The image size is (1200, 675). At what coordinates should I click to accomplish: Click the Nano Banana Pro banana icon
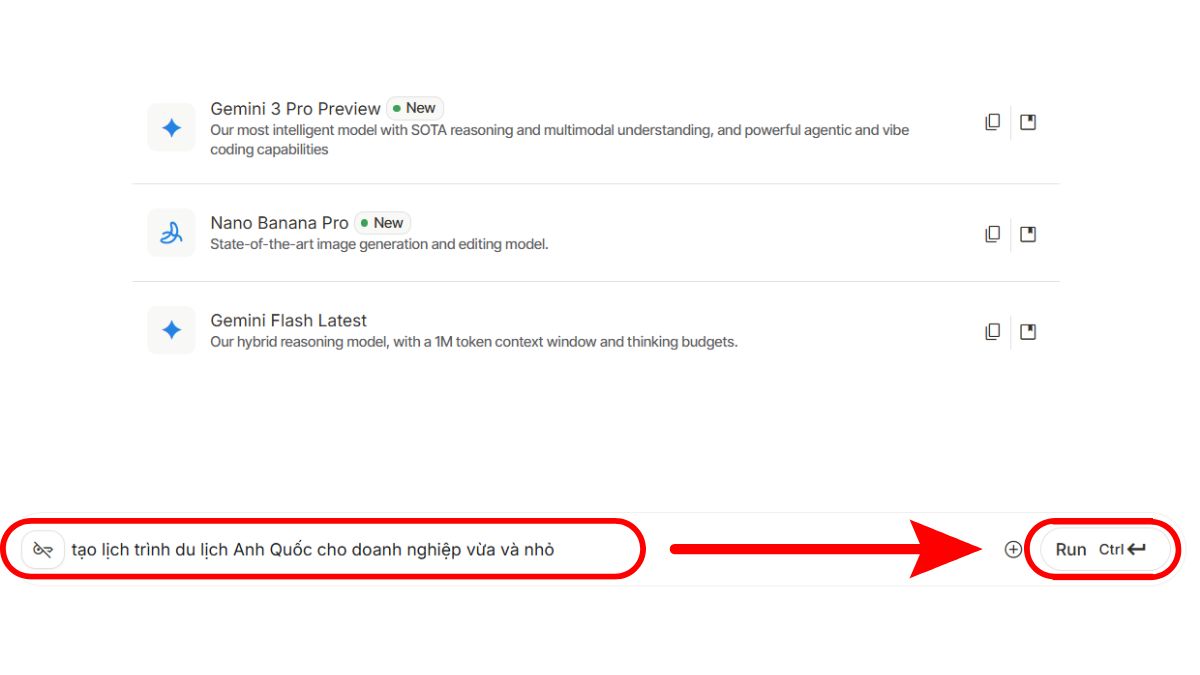pos(171,233)
